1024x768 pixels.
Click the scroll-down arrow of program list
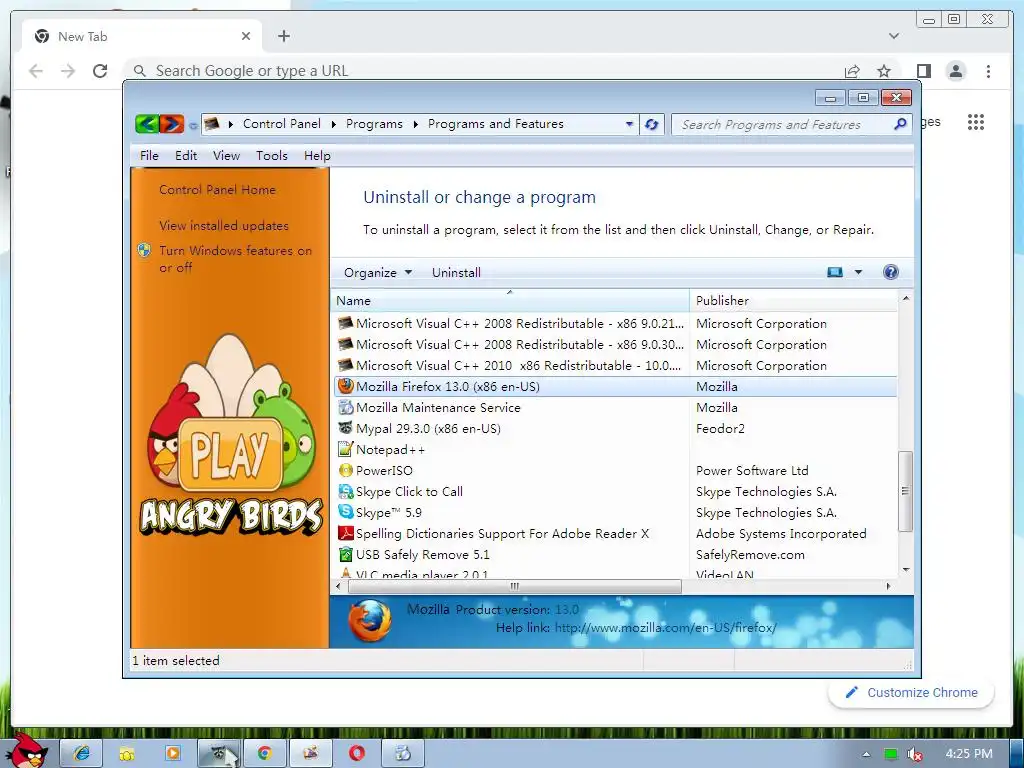(905, 570)
